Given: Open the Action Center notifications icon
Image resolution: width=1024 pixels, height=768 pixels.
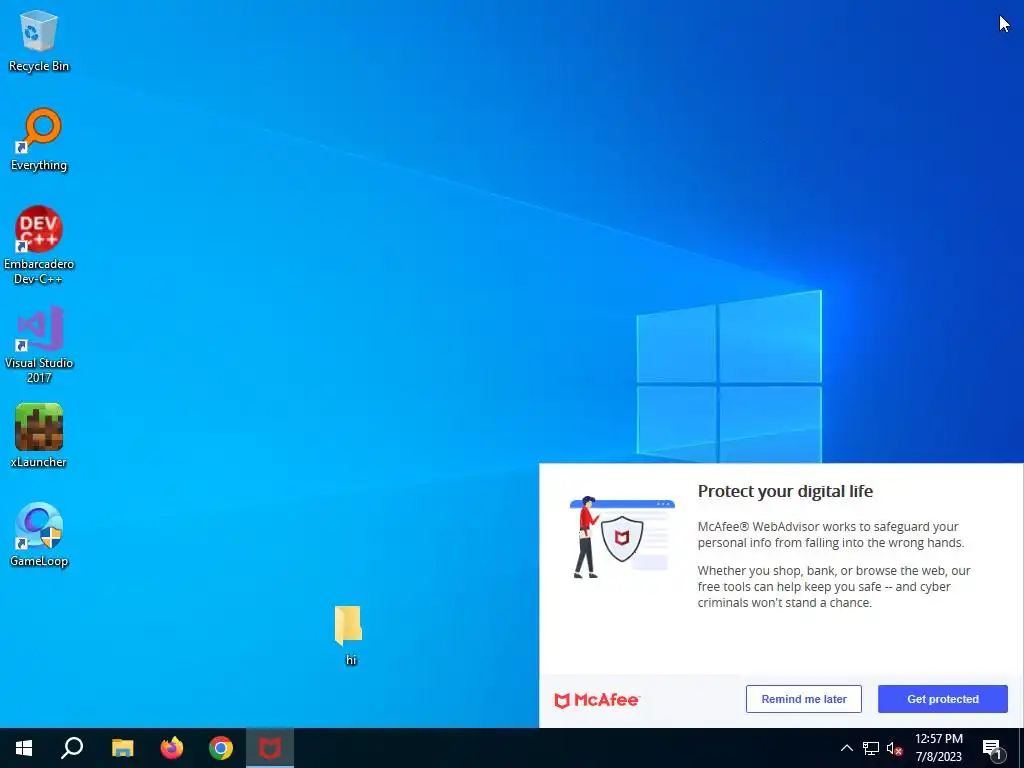Looking at the screenshot, I should (x=992, y=748).
